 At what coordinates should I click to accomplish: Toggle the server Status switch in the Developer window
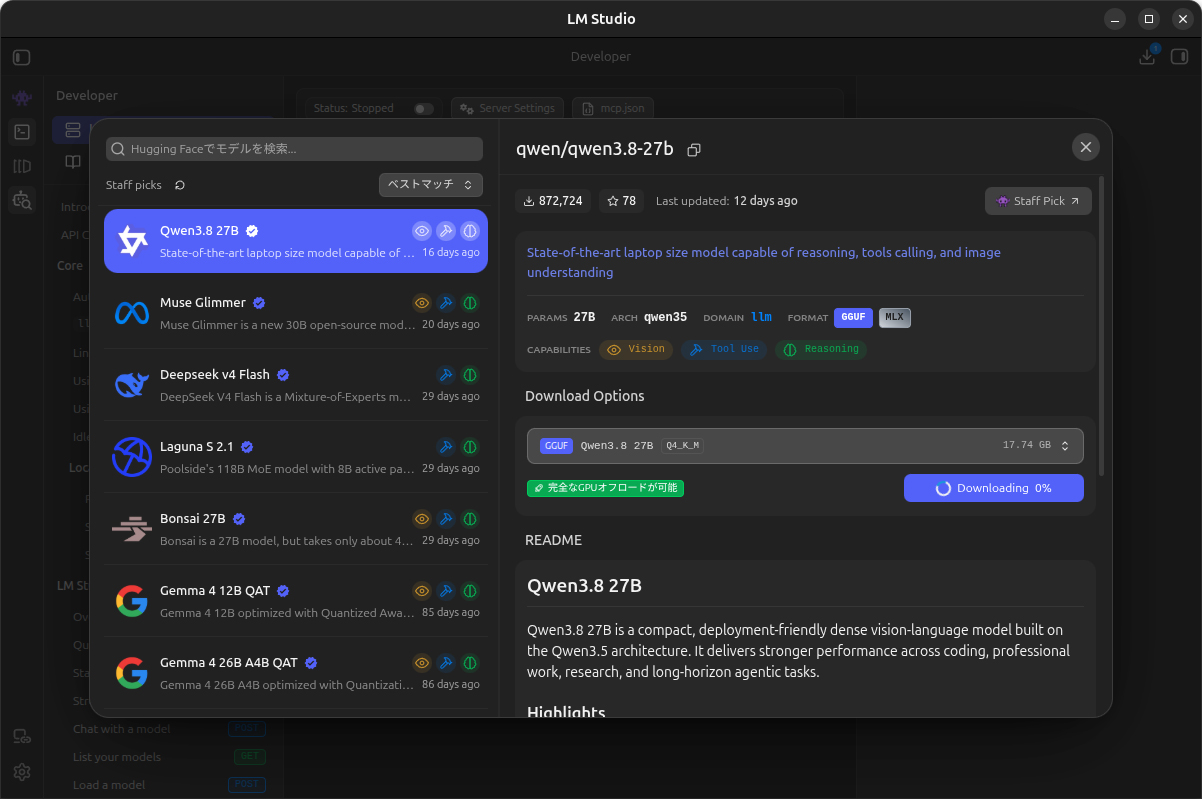click(424, 108)
